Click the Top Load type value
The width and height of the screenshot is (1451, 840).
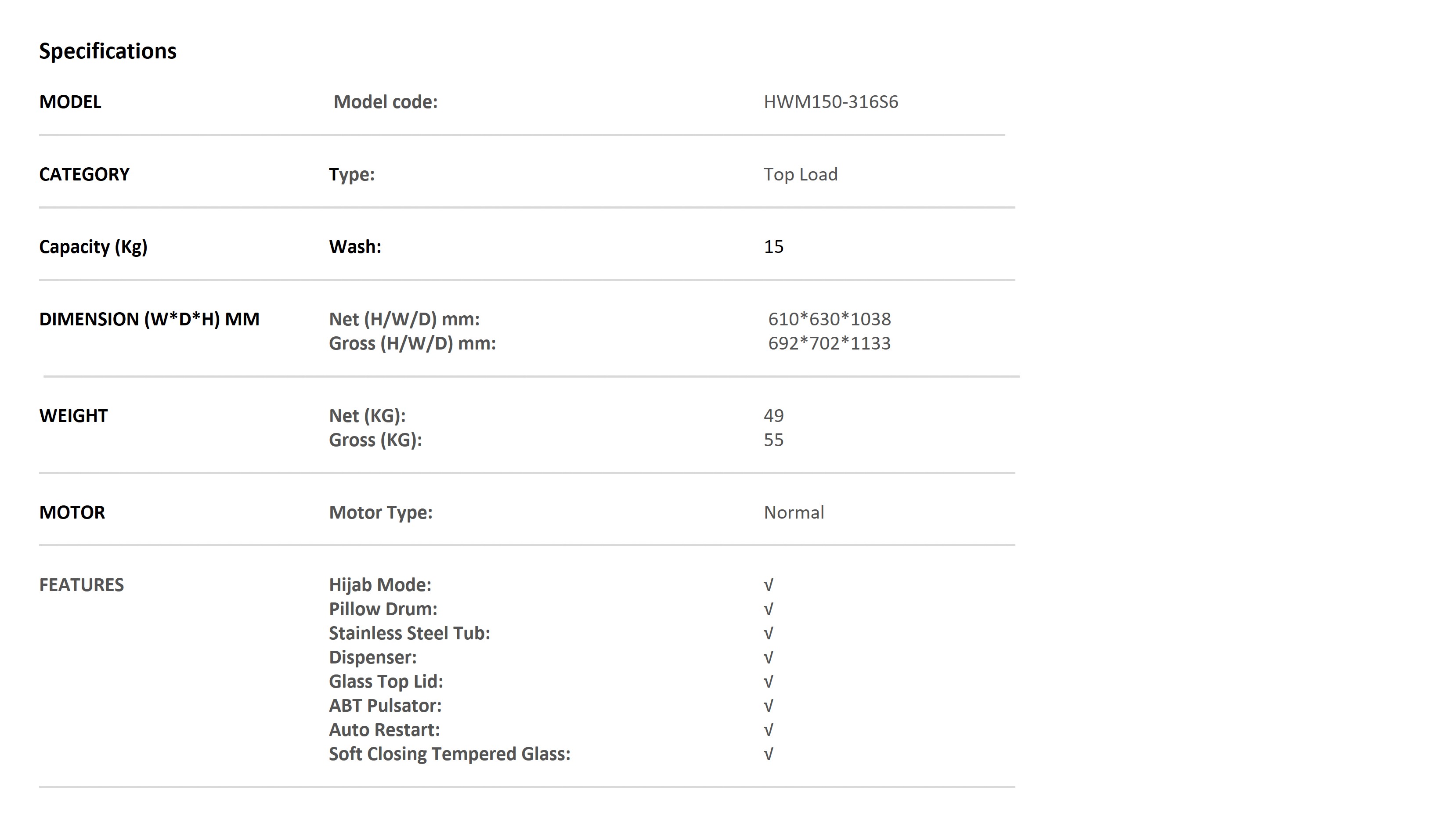[x=800, y=174]
